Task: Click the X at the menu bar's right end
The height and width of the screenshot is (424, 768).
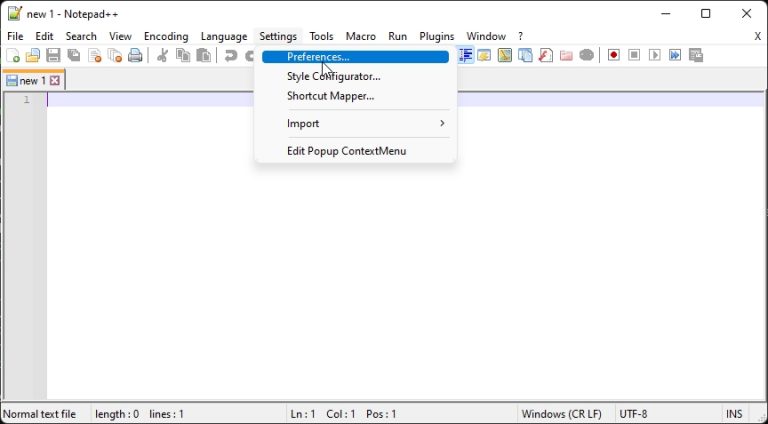Action: click(x=757, y=36)
